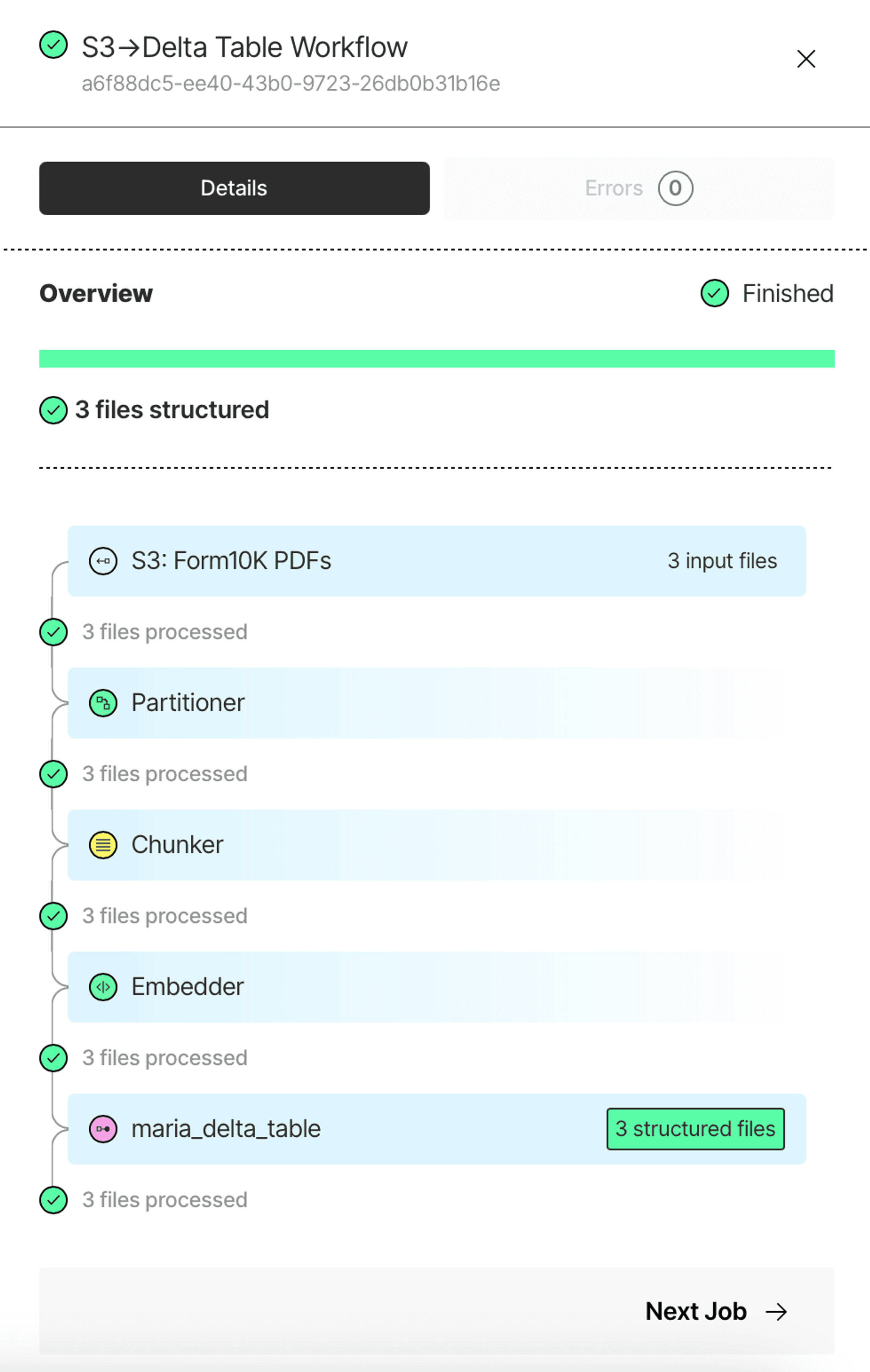Click the Next Job arrow icon
This screenshot has height=1372, width=870.
click(x=777, y=1312)
